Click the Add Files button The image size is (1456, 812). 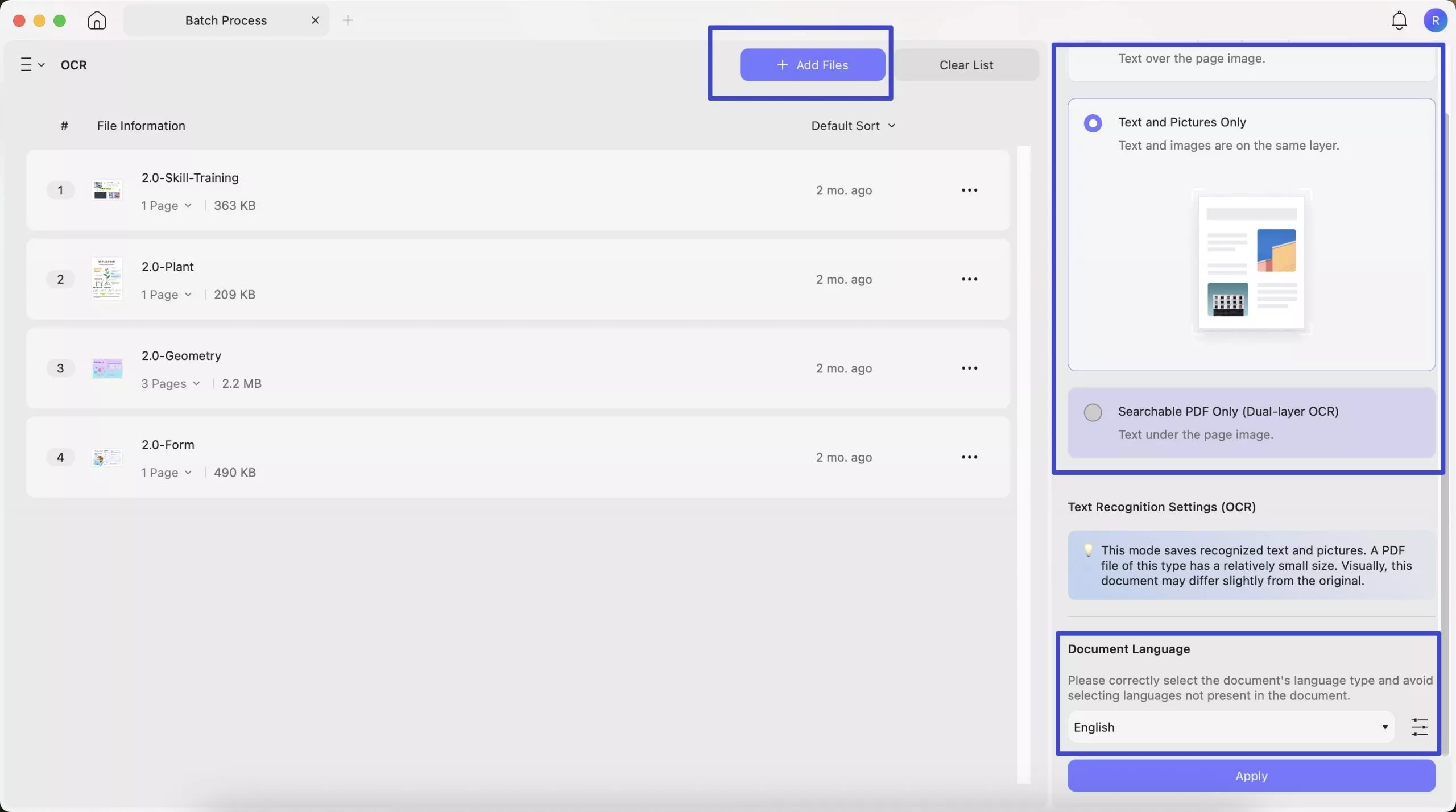coord(812,65)
